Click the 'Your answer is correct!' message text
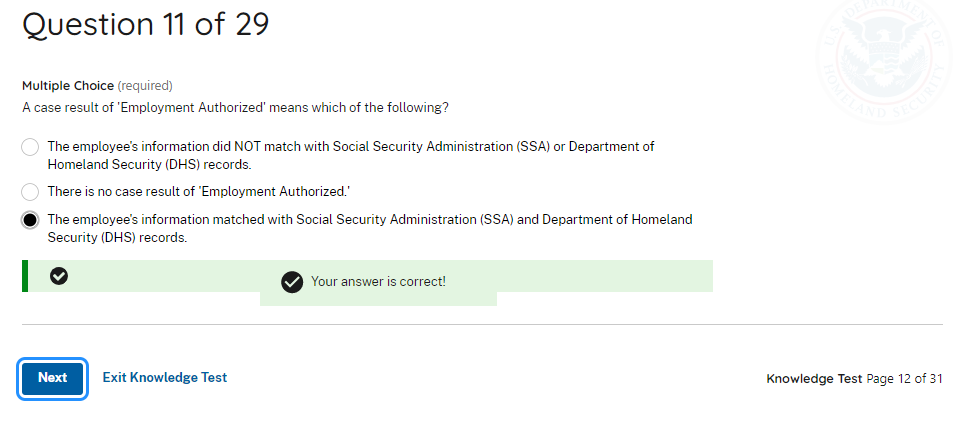This screenshot has height=433, width=962. click(x=378, y=282)
